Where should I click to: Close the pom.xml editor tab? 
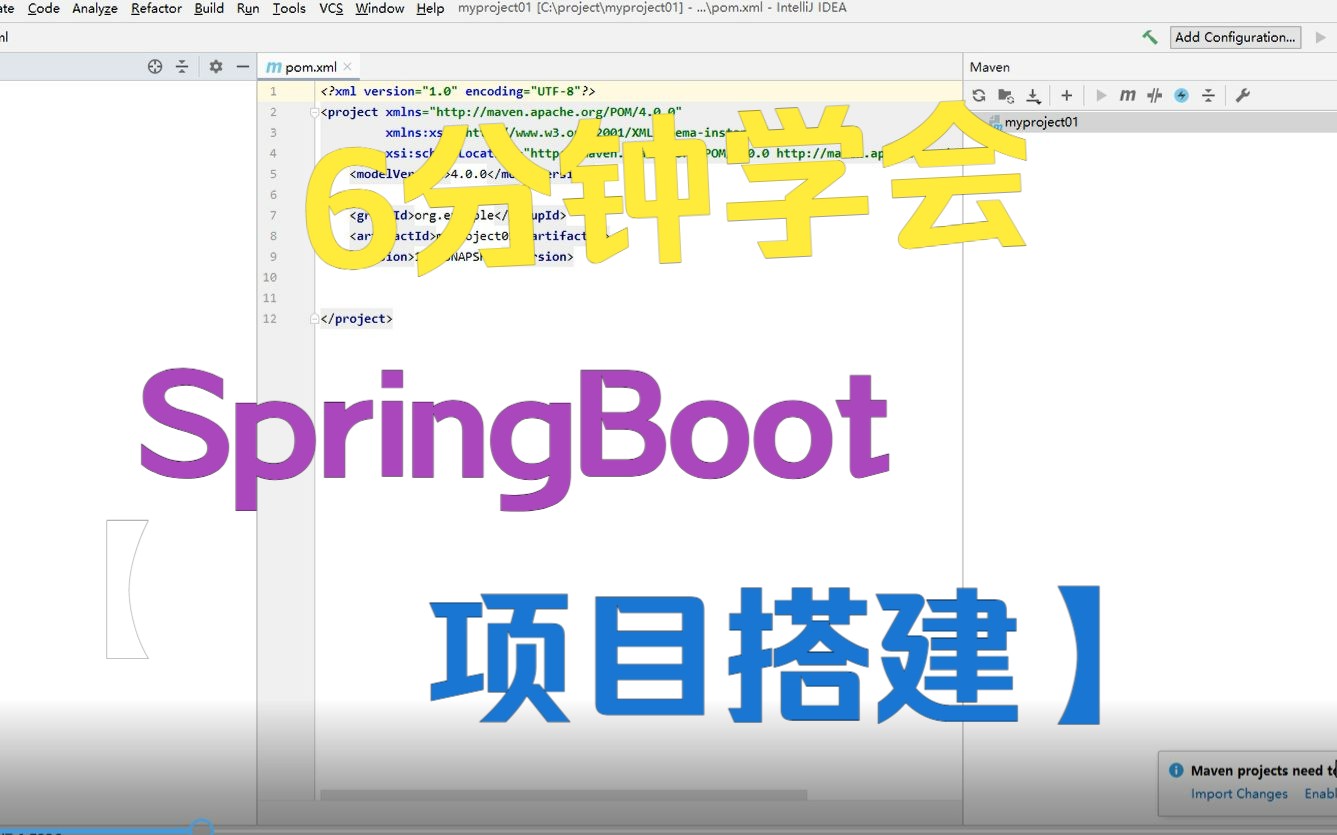348,67
